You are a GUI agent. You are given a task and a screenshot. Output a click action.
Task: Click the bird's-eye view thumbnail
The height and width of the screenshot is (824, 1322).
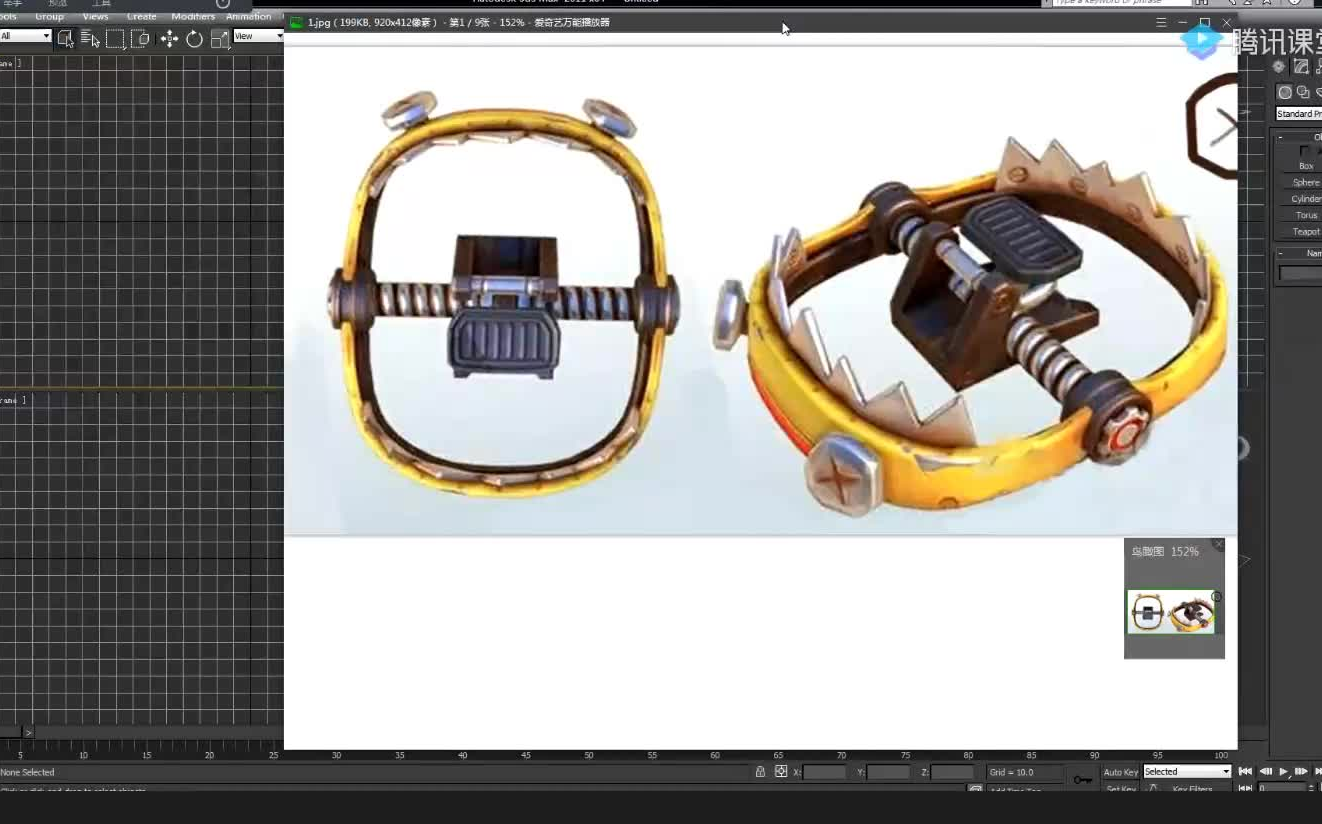click(x=1171, y=611)
